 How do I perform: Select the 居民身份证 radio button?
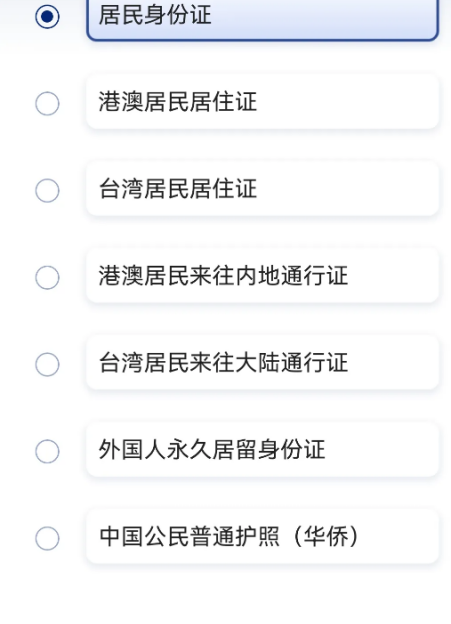point(47,16)
